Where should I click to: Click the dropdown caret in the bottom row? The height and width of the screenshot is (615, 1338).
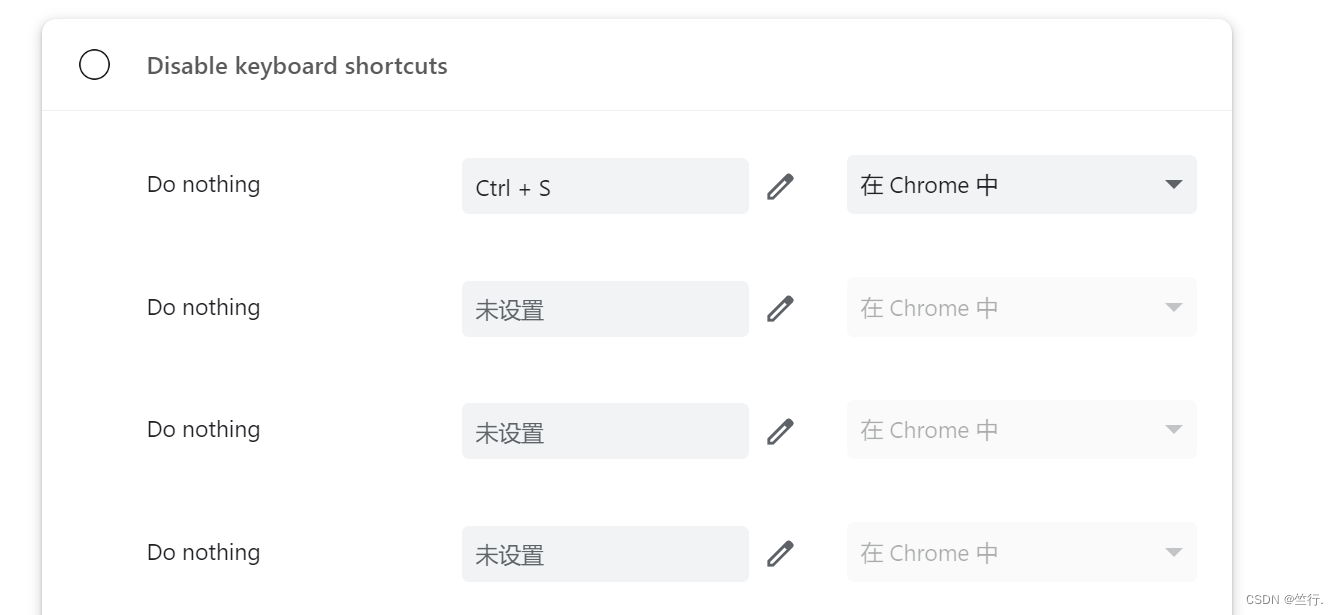[x=1172, y=552]
